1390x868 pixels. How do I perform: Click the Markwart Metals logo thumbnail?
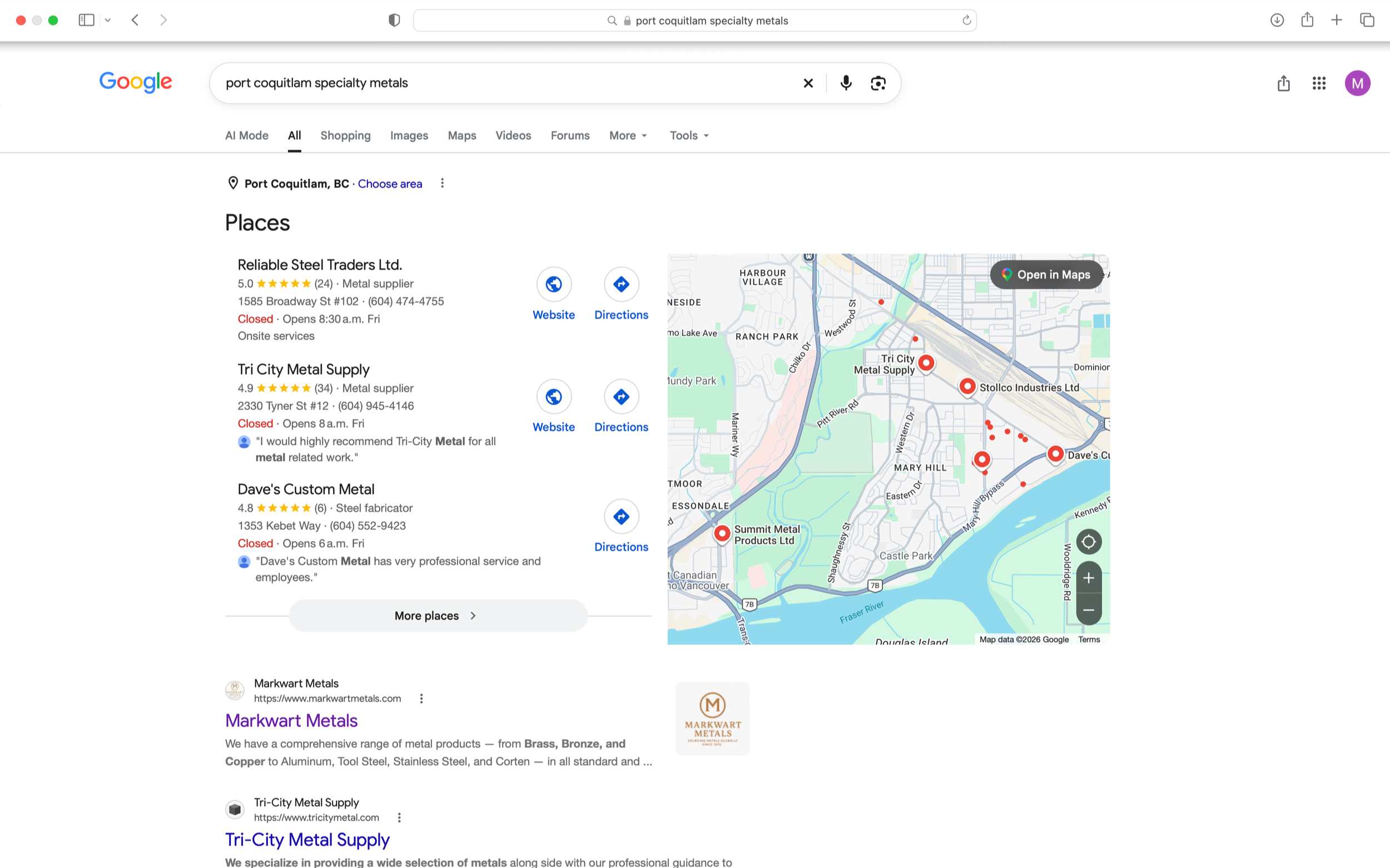(x=712, y=719)
